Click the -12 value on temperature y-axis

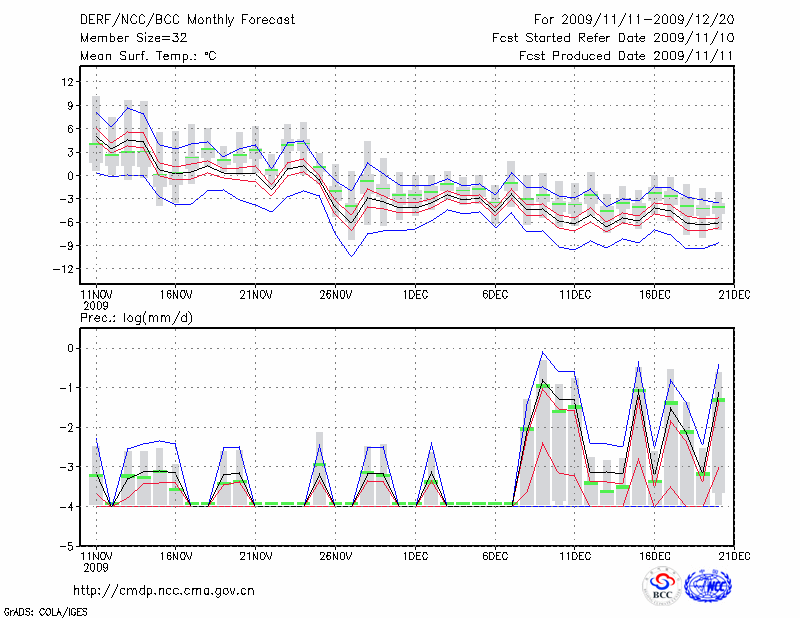click(64, 269)
